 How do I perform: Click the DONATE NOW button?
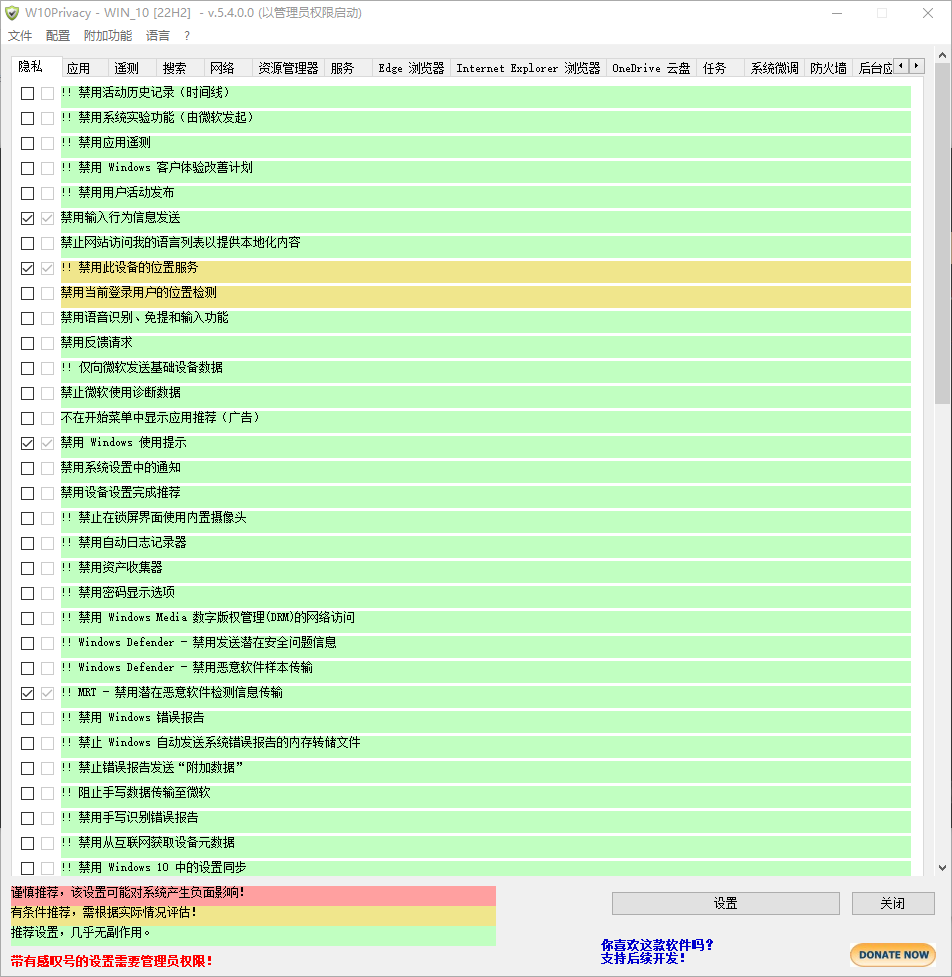(893, 955)
